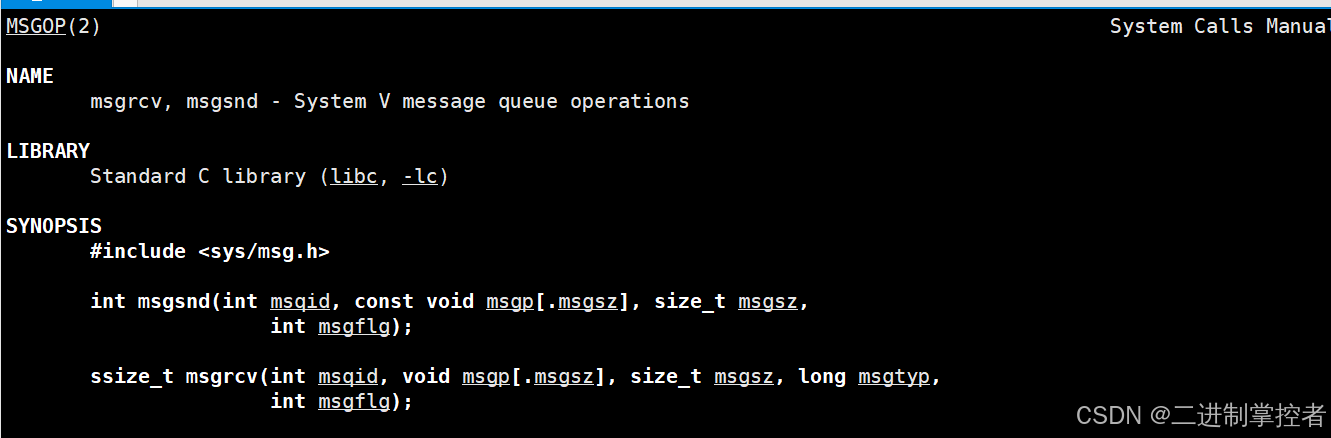Click the underlined msgtyp parameter
Viewport: 1331px width, 438px height.
[x=894, y=377]
